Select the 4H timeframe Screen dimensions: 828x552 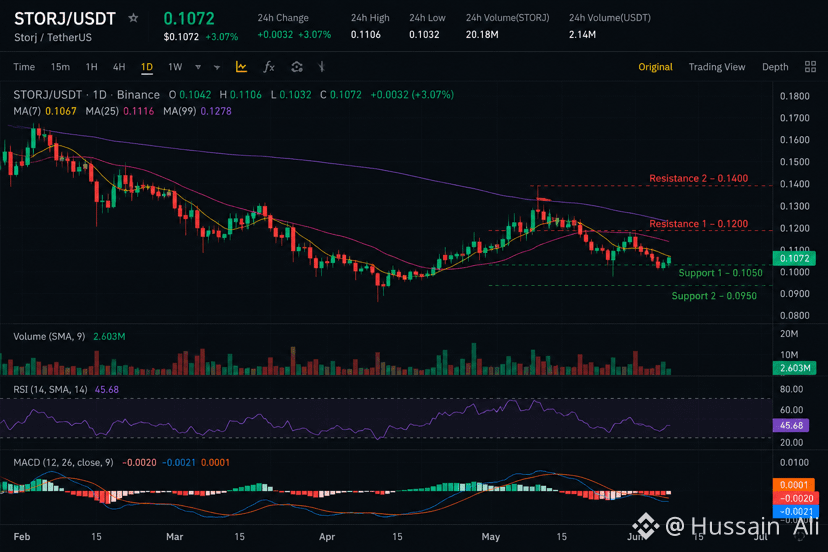[119, 67]
